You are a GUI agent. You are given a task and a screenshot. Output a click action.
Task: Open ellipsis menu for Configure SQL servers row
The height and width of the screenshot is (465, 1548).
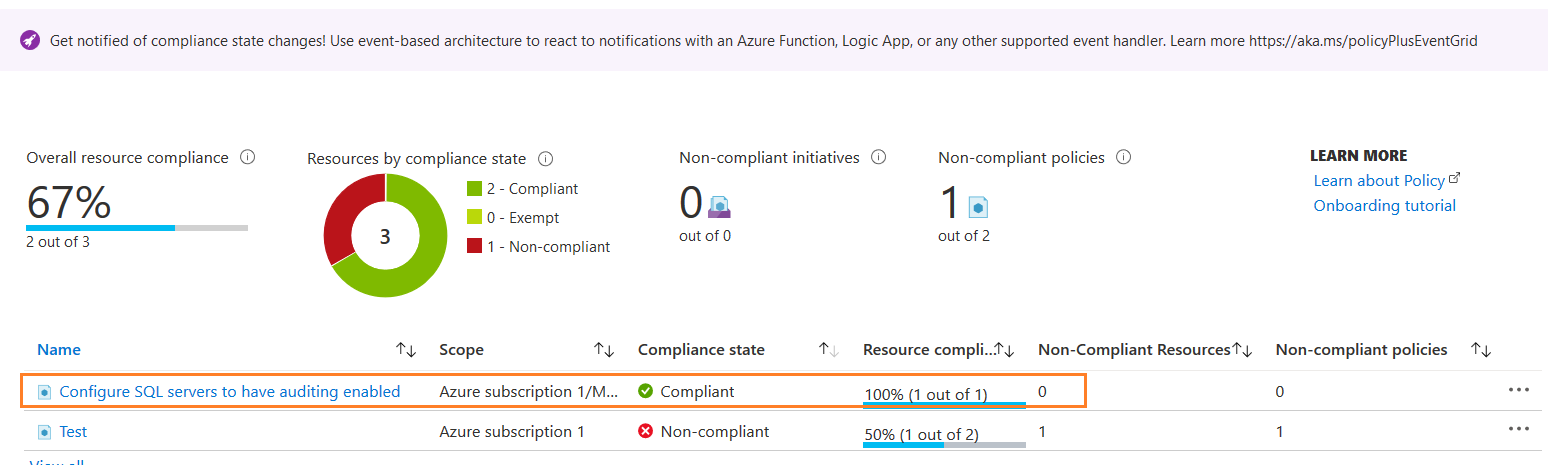(1518, 389)
